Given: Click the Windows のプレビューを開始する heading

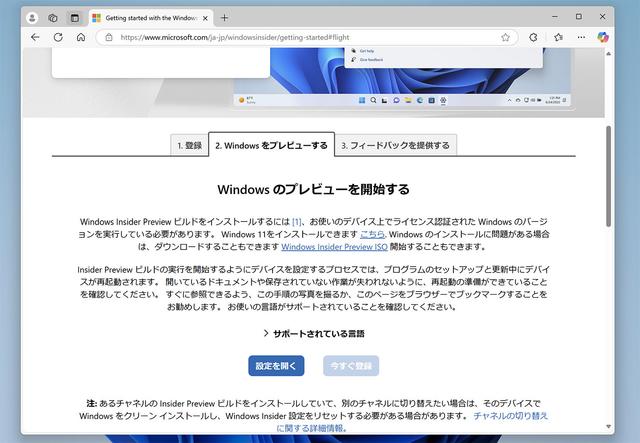Looking at the screenshot, I should (313, 189).
